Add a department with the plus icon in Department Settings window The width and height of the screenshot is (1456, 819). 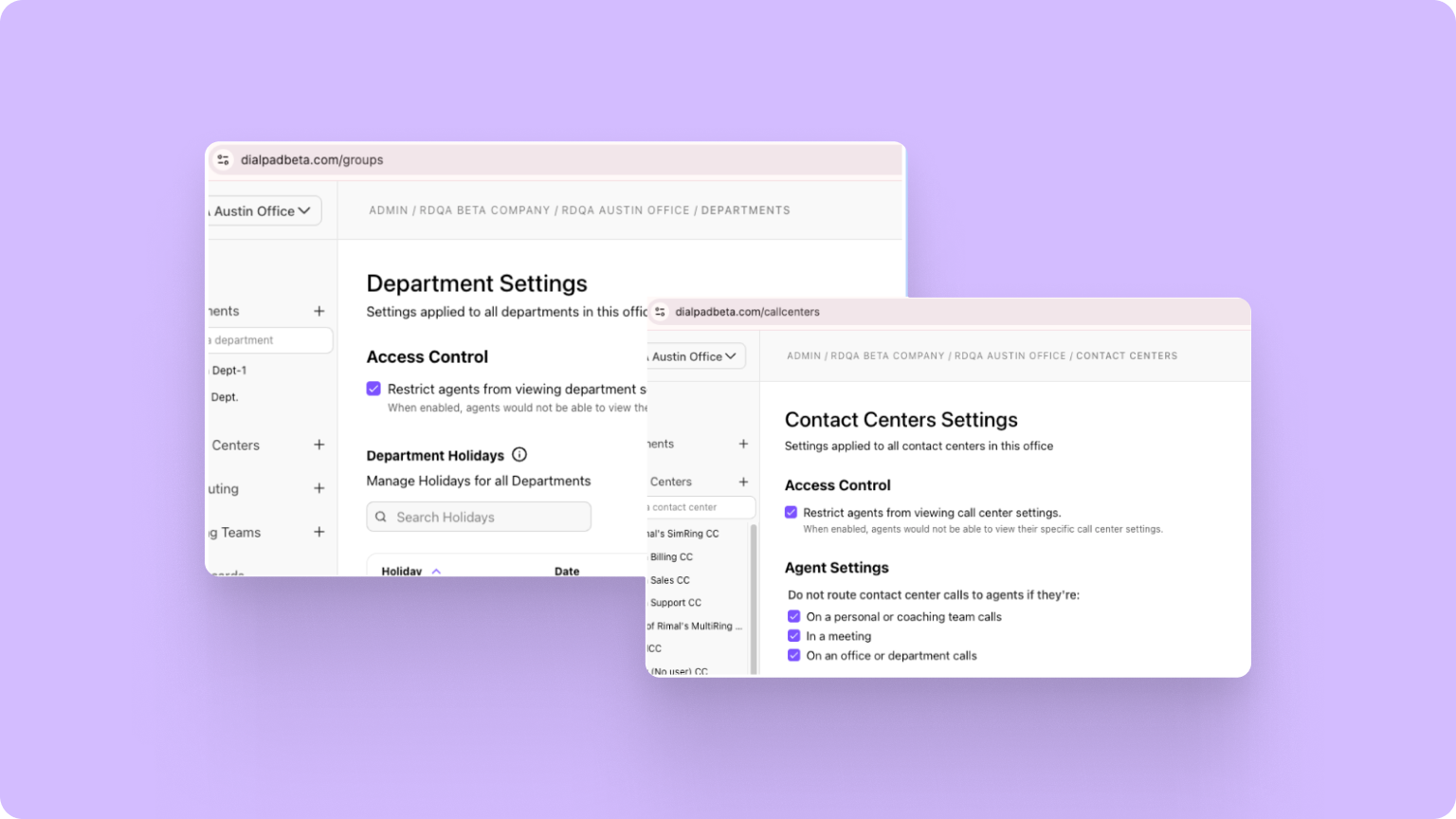pos(319,311)
